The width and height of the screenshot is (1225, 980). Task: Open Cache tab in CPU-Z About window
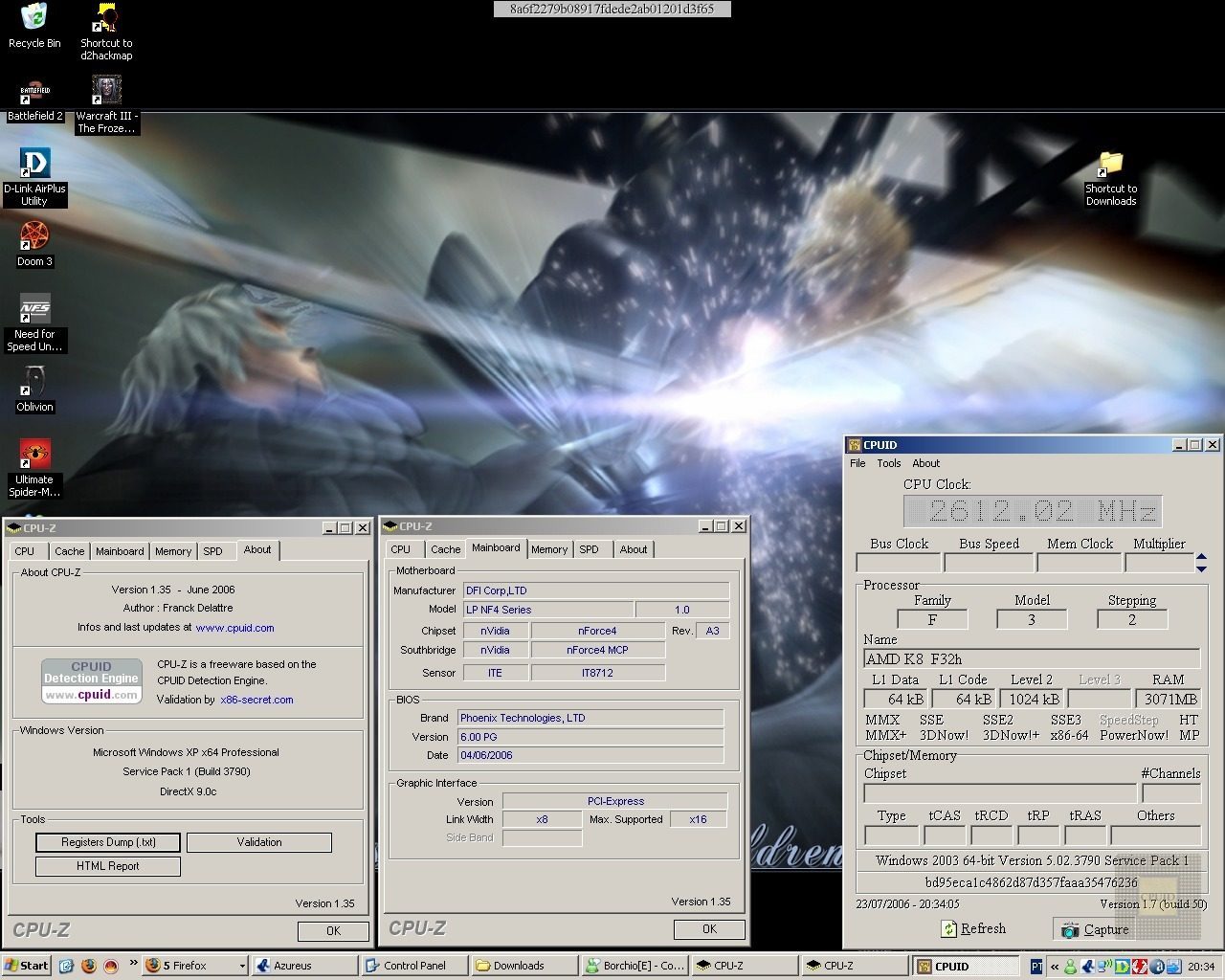pos(69,551)
